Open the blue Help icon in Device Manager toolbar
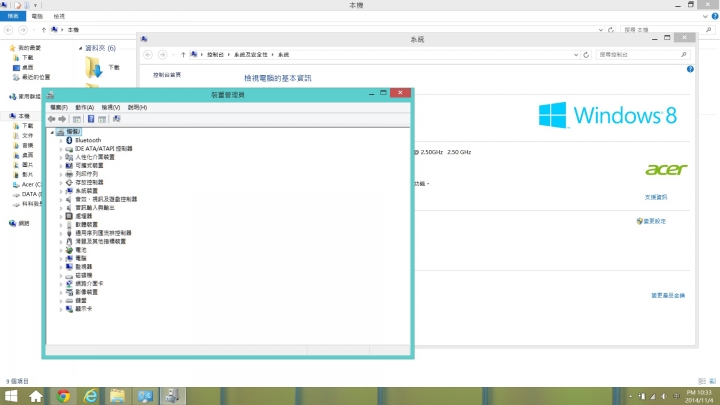The image size is (720, 405). (91, 119)
